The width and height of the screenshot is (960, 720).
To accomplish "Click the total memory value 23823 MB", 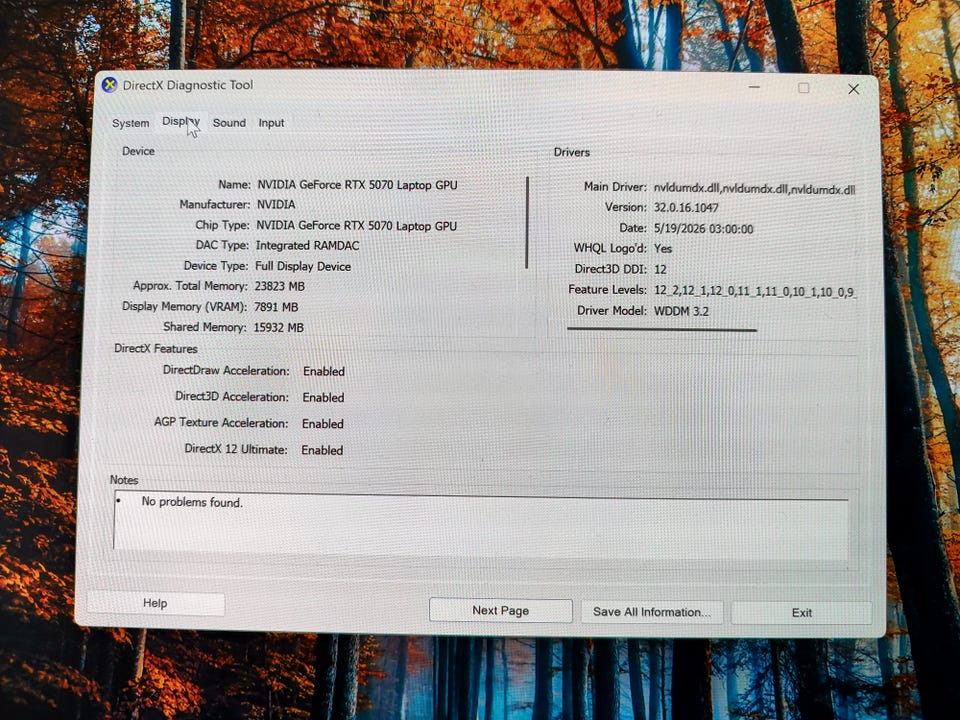I will coord(280,287).
